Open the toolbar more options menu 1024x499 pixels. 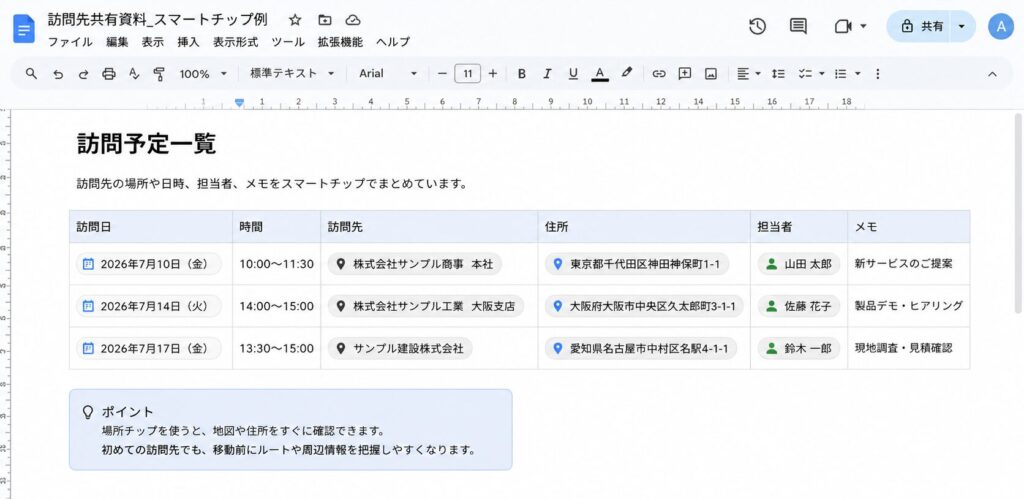(x=878, y=74)
